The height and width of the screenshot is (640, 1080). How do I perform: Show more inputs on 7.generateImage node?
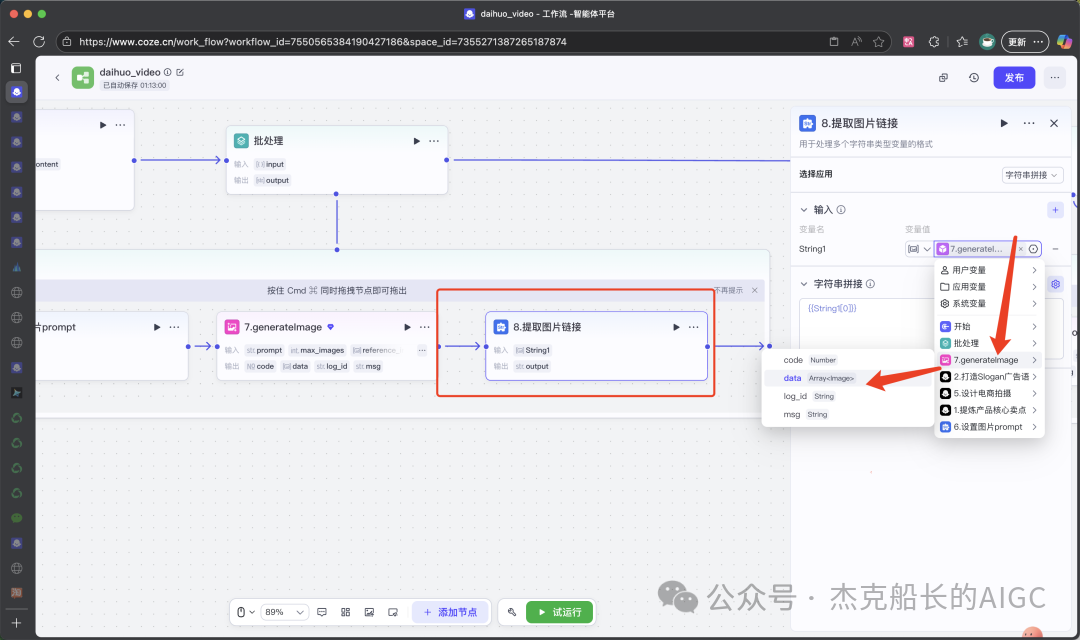pos(422,350)
